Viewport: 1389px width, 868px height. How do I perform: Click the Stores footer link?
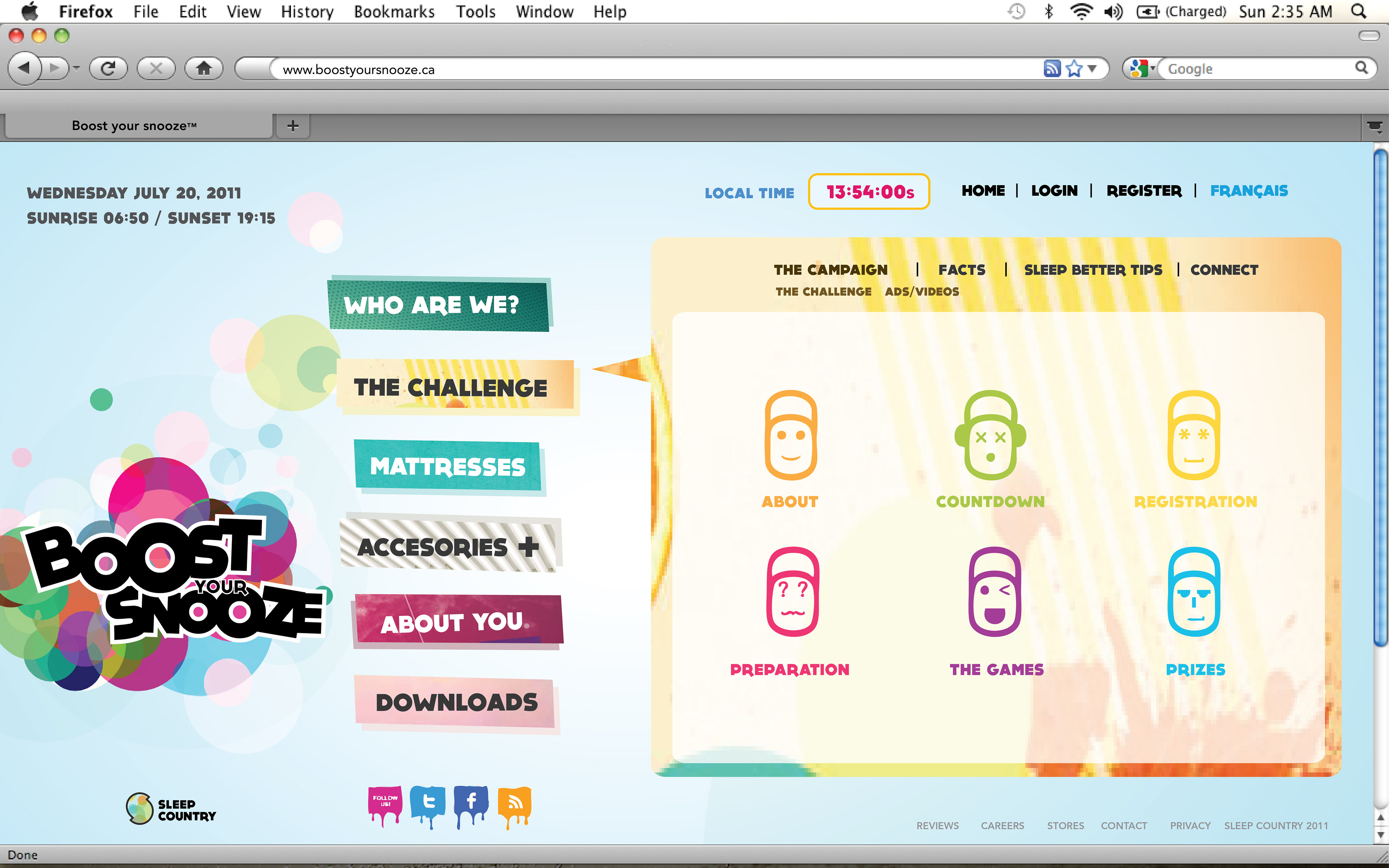1065,826
